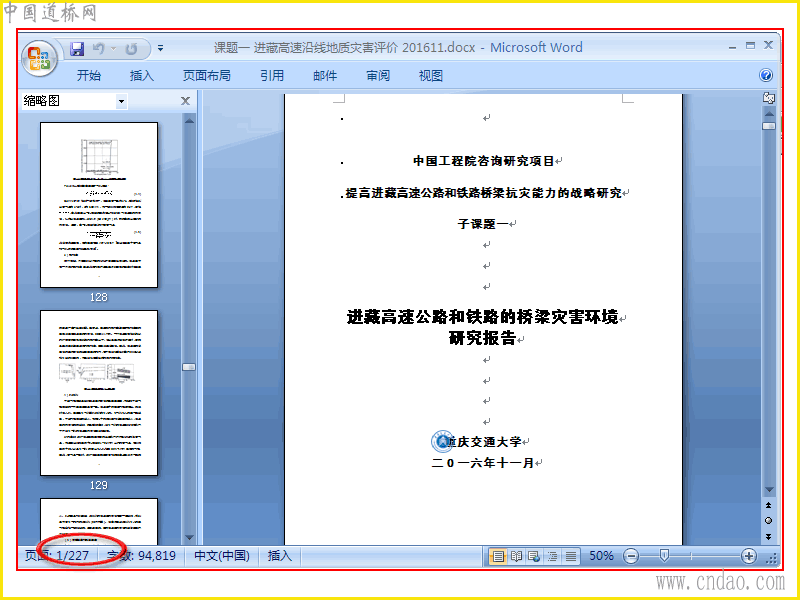Click the text 中国工程院咨询研究项目
Image resolution: width=800 pixels, height=600 pixels.
[x=484, y=161]
